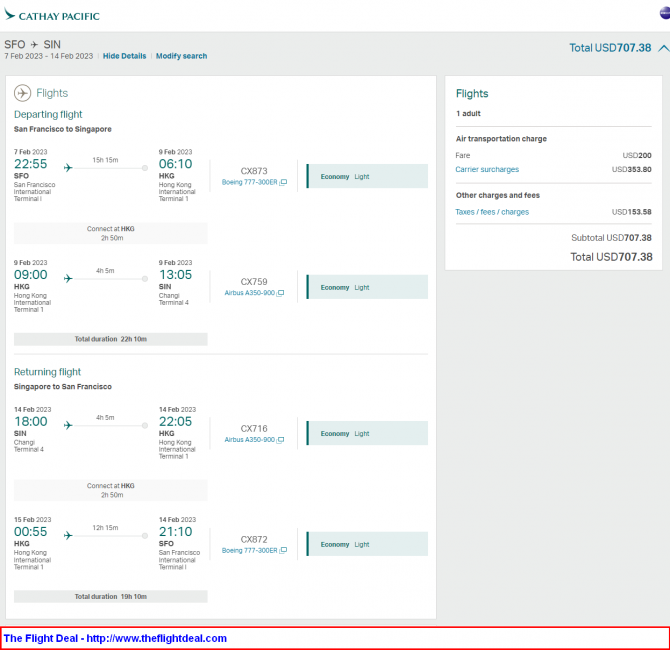The width and height of the screenshot is (670, 650).
Task: Select Economy Light fare box for CX759
Action: (x=367, y=287)
